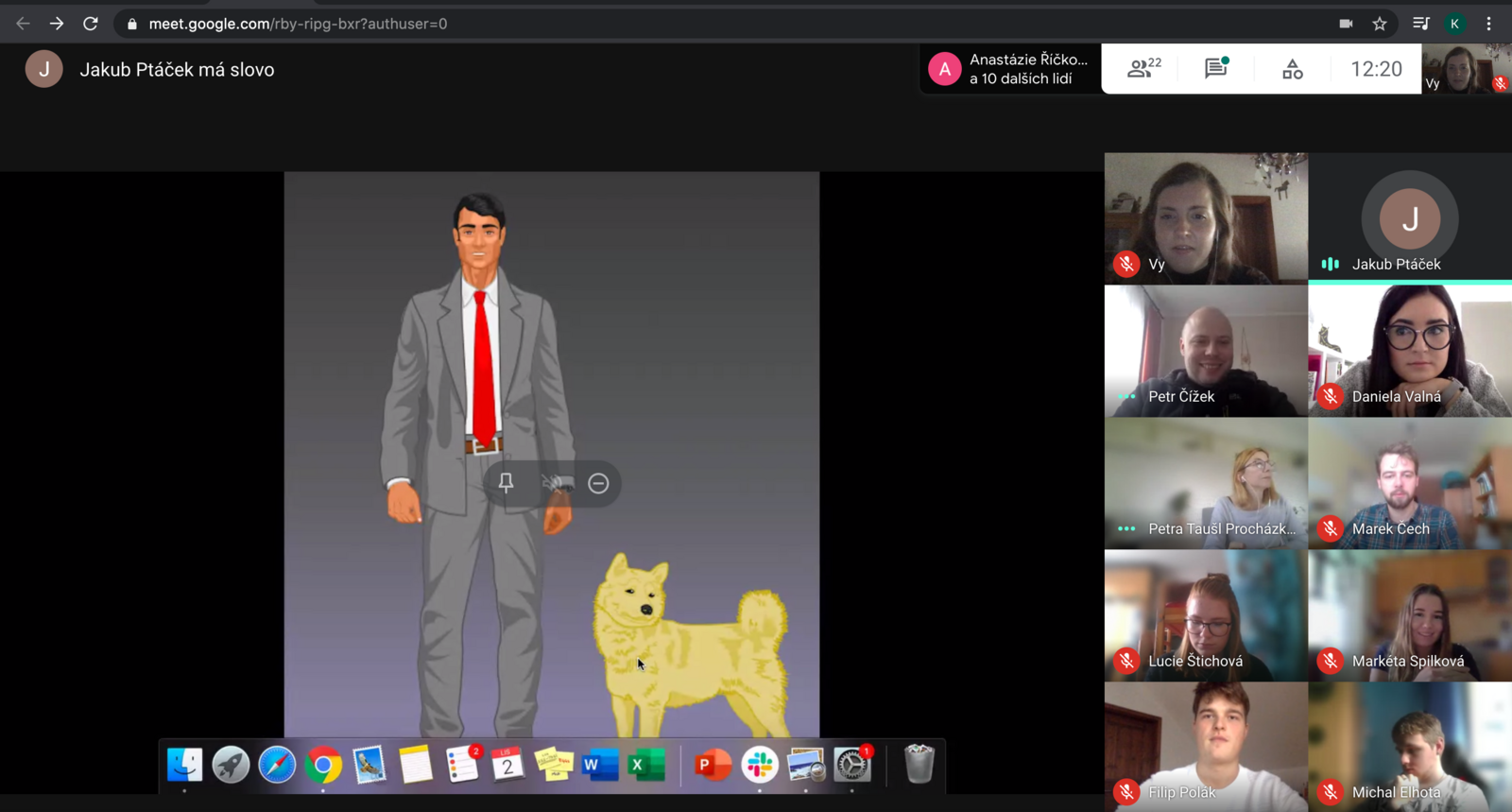Select Jakub Ptáček's participant tile
Image resolution: width=1512 pixels, height=812 pixels.
coord(1409,218)
